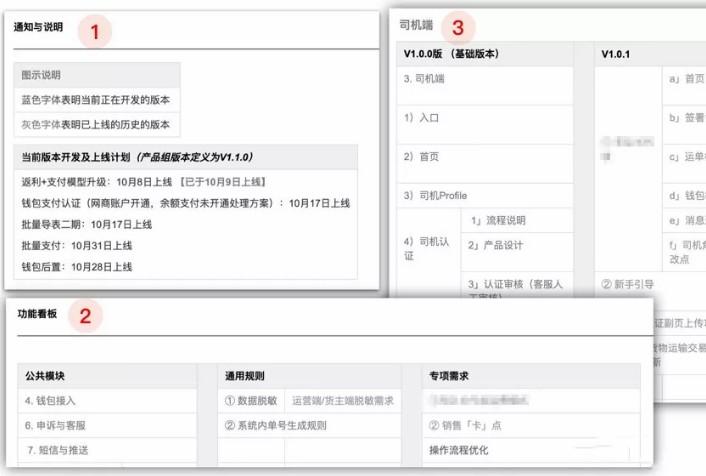
Task: Click the red number 2 badge
Action: (x=86, y=316)
